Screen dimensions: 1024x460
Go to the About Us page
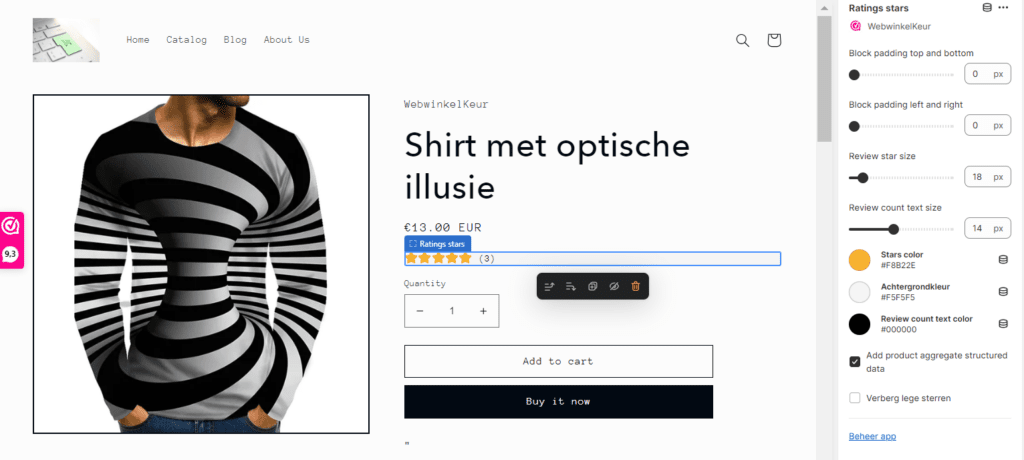tap(287, 40)
